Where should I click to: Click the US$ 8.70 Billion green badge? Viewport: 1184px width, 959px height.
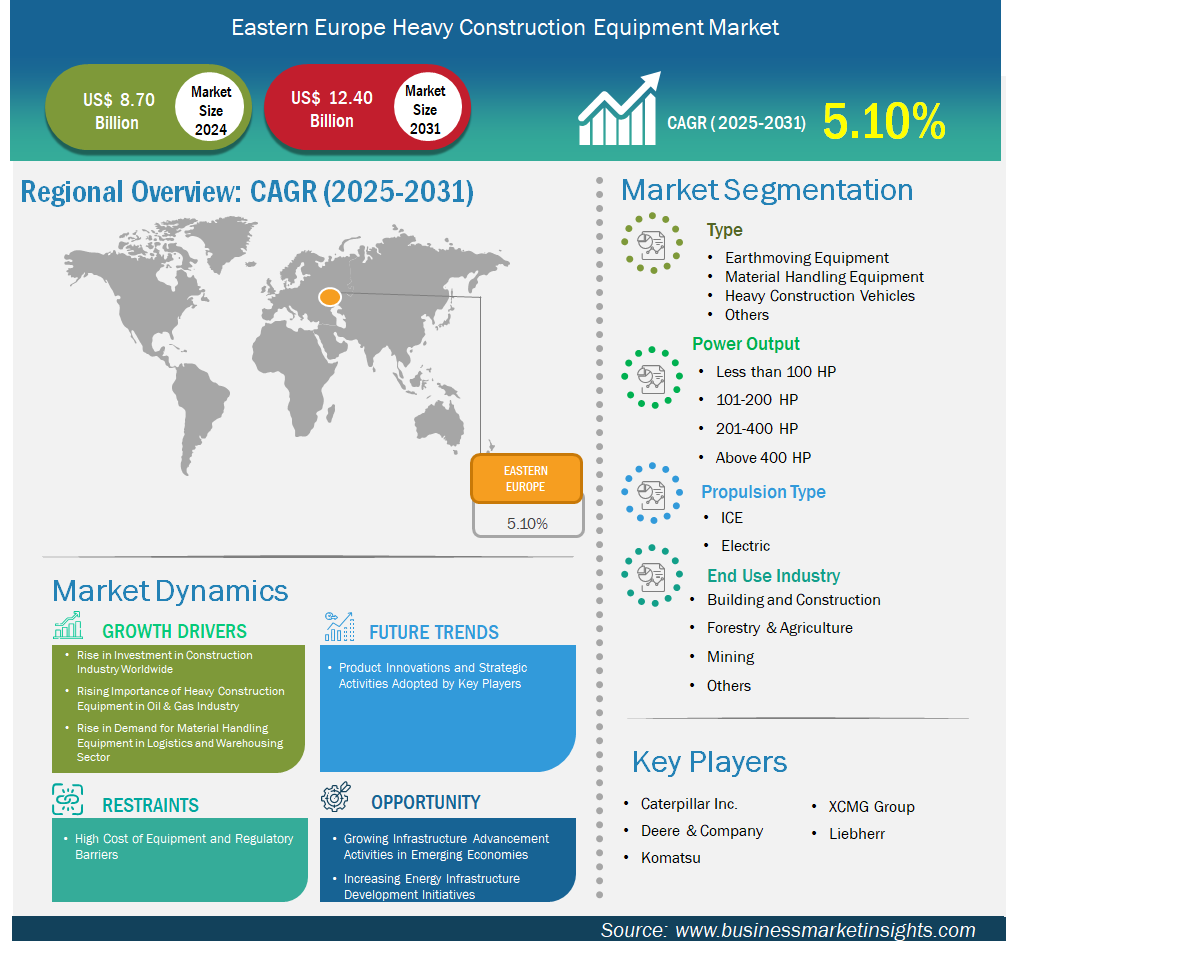coord(149,109)
